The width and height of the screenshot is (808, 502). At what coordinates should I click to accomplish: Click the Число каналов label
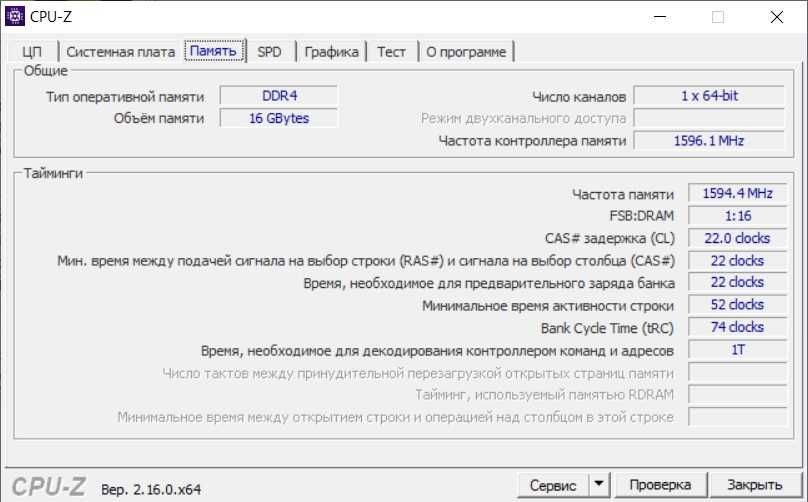(579, 97)
